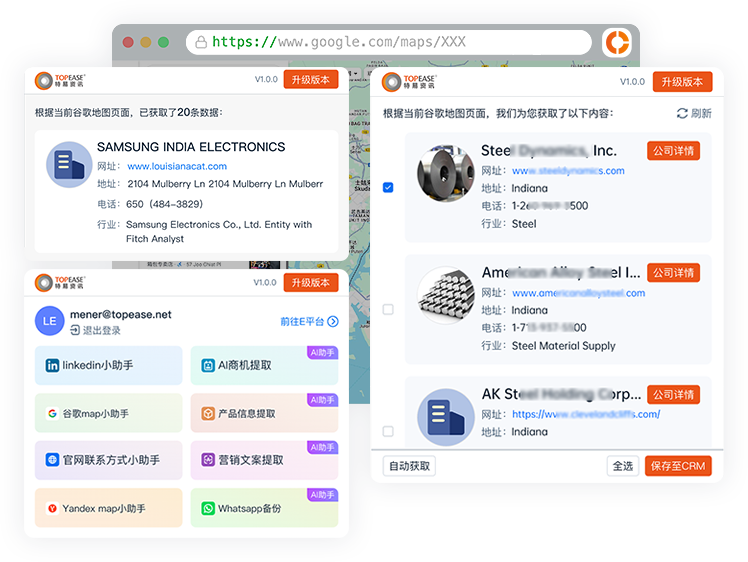Open the linkedin小助手 tool
The height and width of the screenshot is (562, 748).
click(109, 366)
